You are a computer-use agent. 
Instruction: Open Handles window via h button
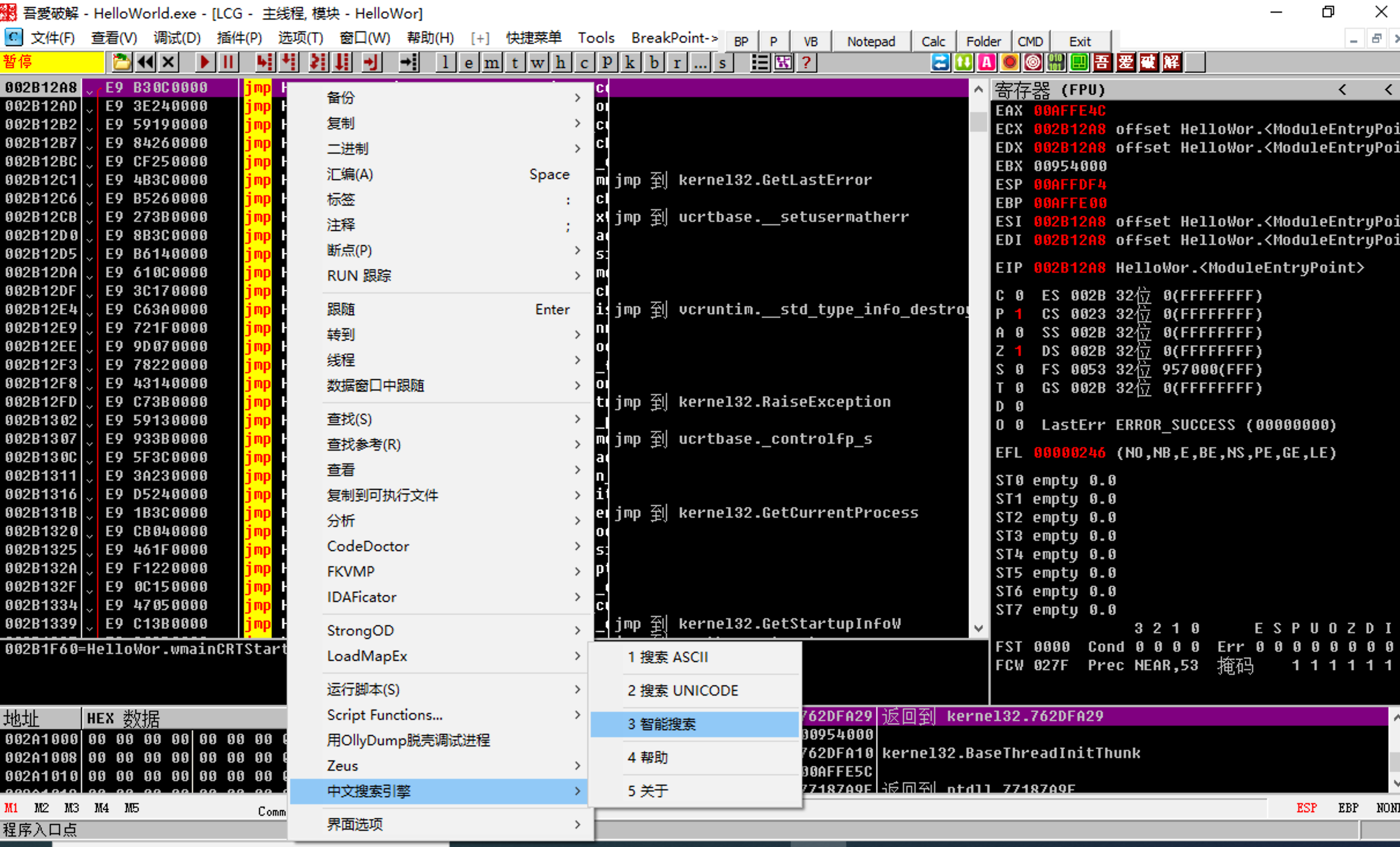(561, 62)
